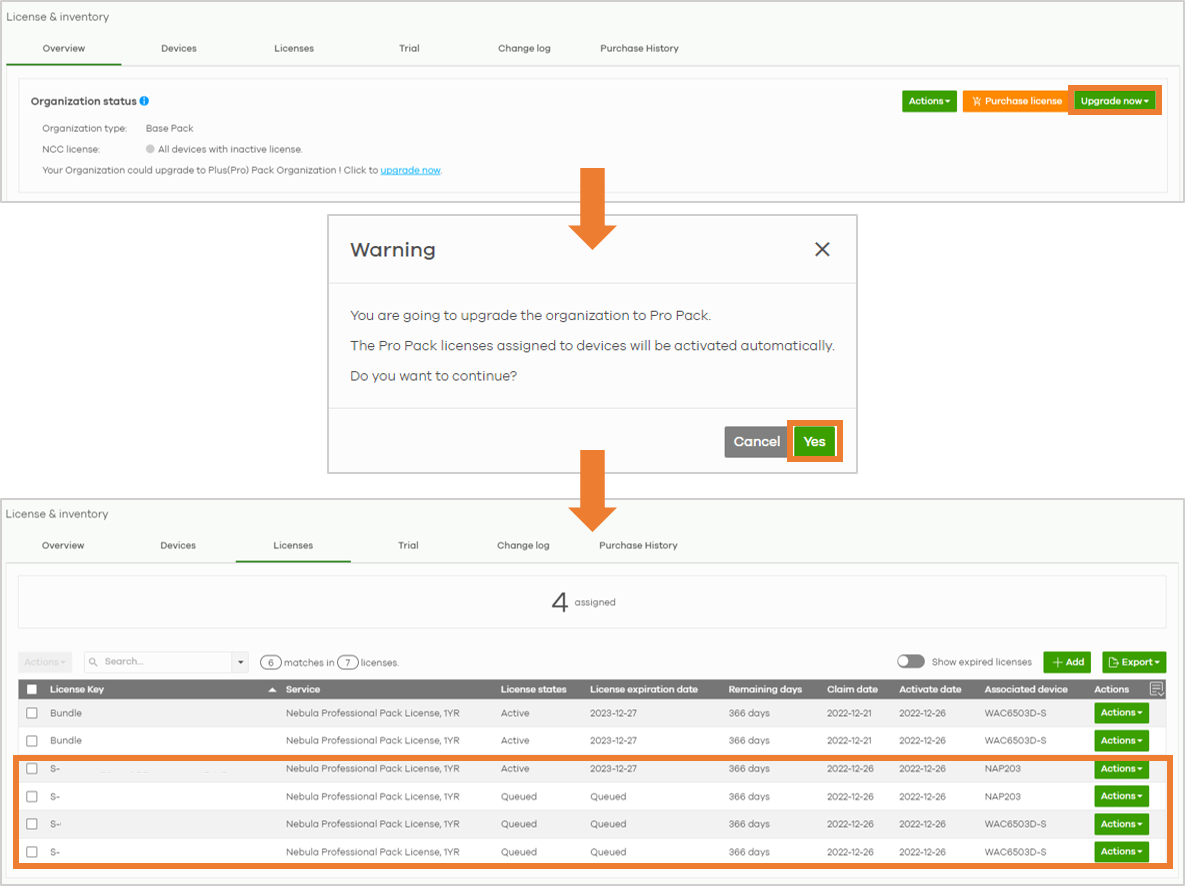
Task: Switch to Devices tab in bottom panel
Action: click(178, 546)
